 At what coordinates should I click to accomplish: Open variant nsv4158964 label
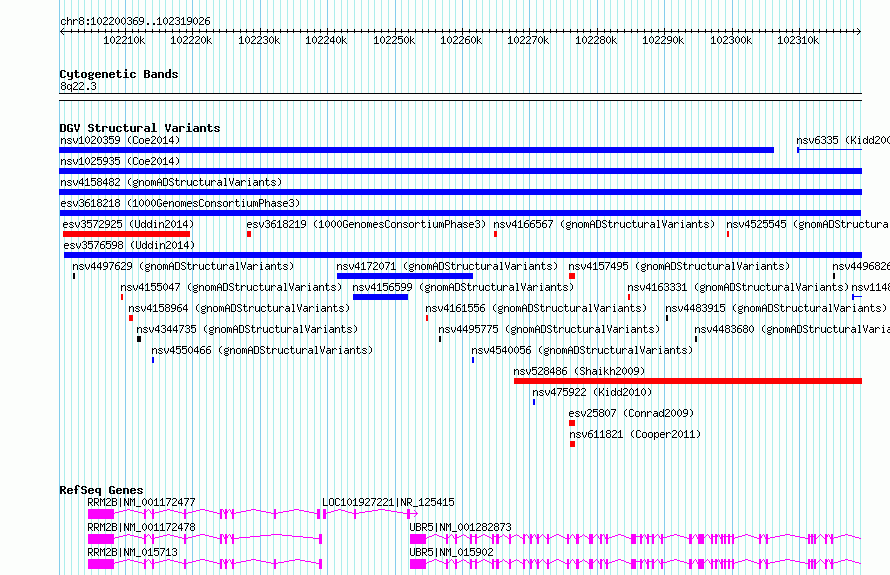[x=239, y=308]
